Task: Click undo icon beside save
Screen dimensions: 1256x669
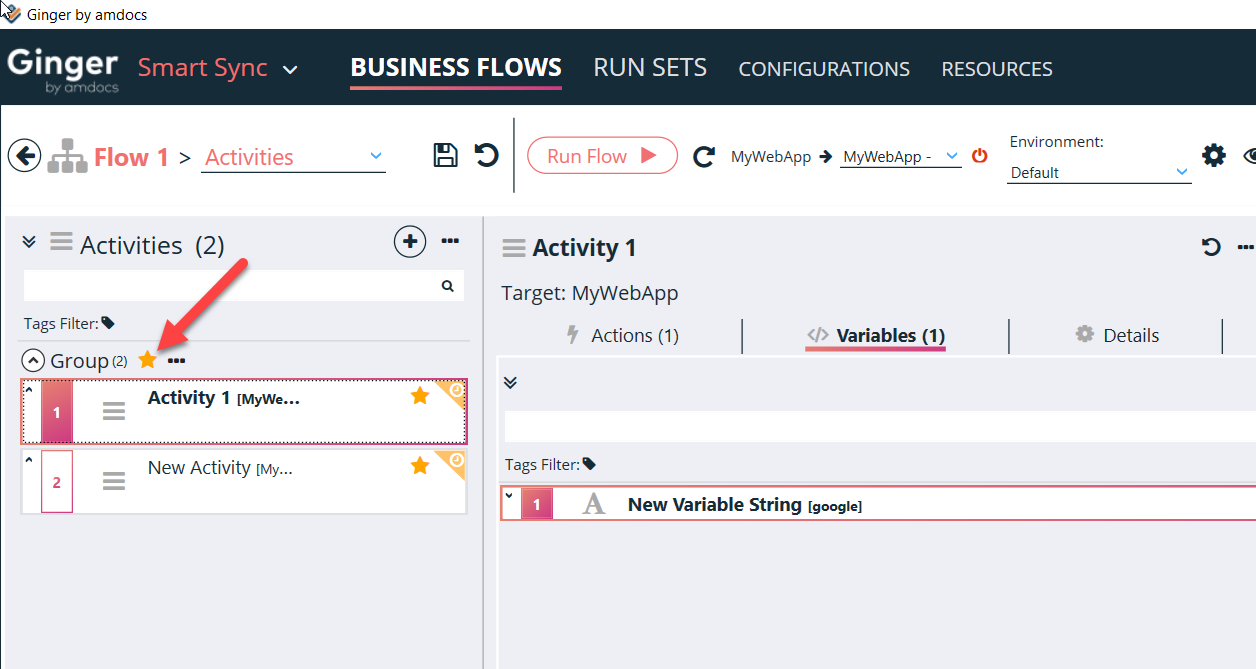Action: coord(487,155)
